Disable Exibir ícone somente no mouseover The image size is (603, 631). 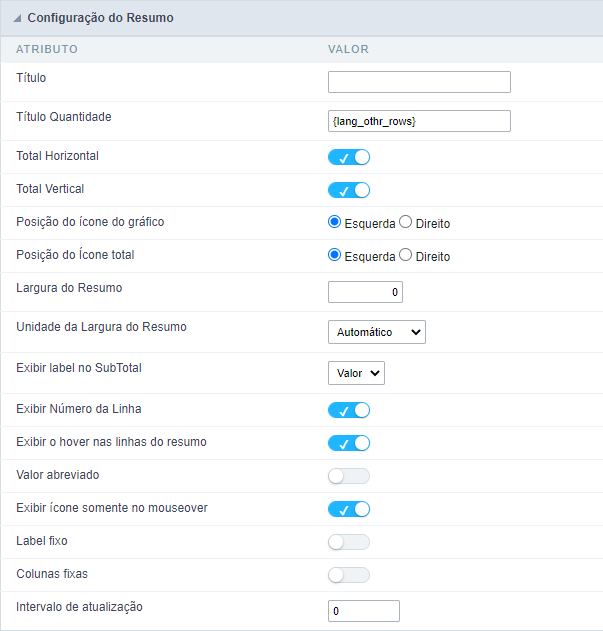pos(349,509)
